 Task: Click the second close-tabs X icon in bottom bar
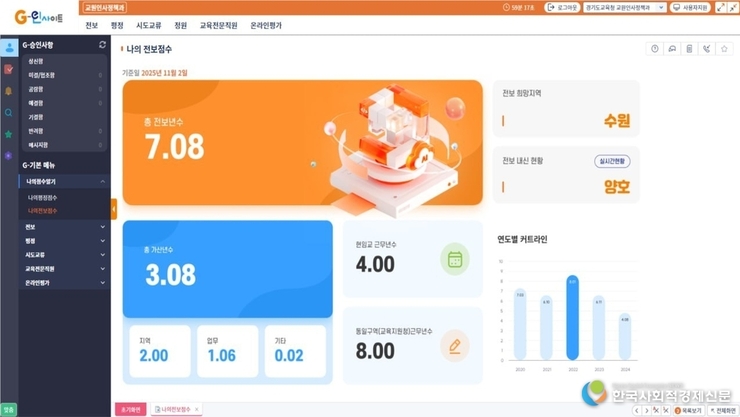point(666,410)
